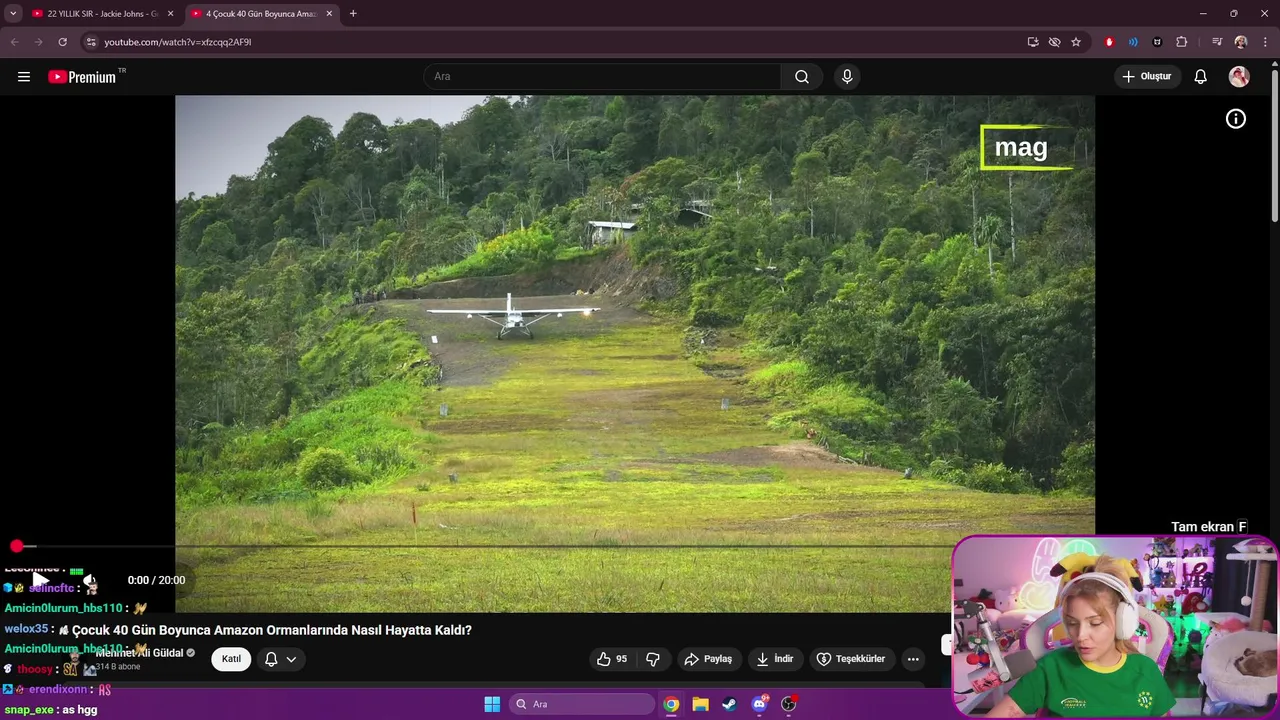Open the black cat face extension

click(x=1157, y=42)
